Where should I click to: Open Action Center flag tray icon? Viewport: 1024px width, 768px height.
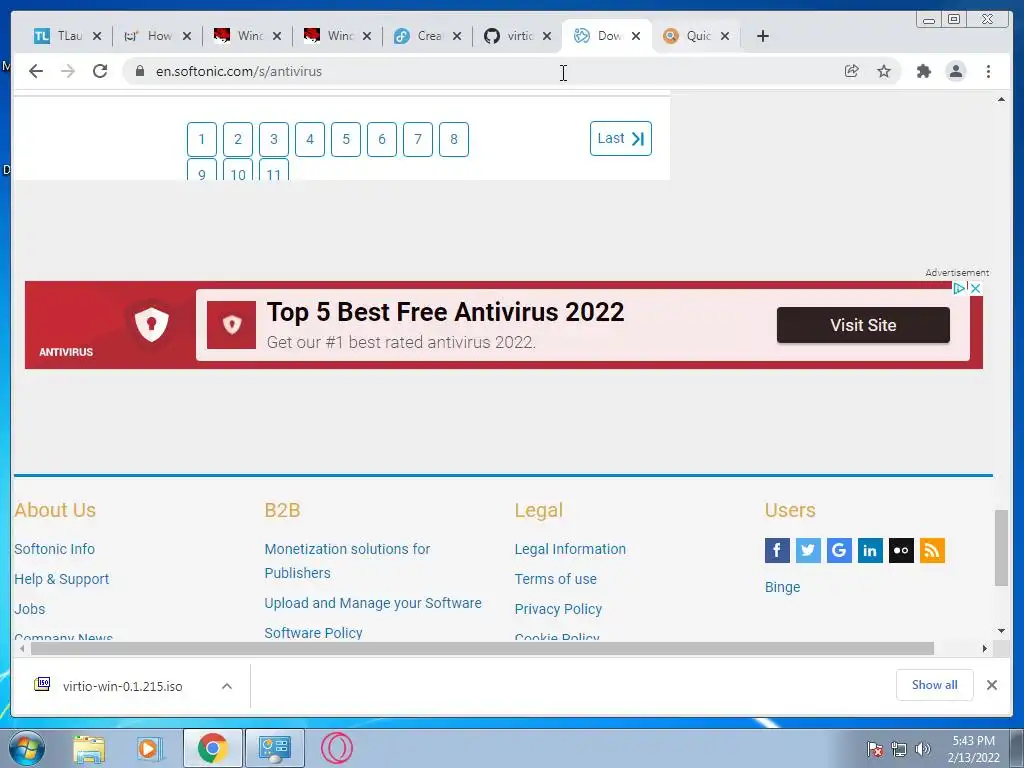875,749
